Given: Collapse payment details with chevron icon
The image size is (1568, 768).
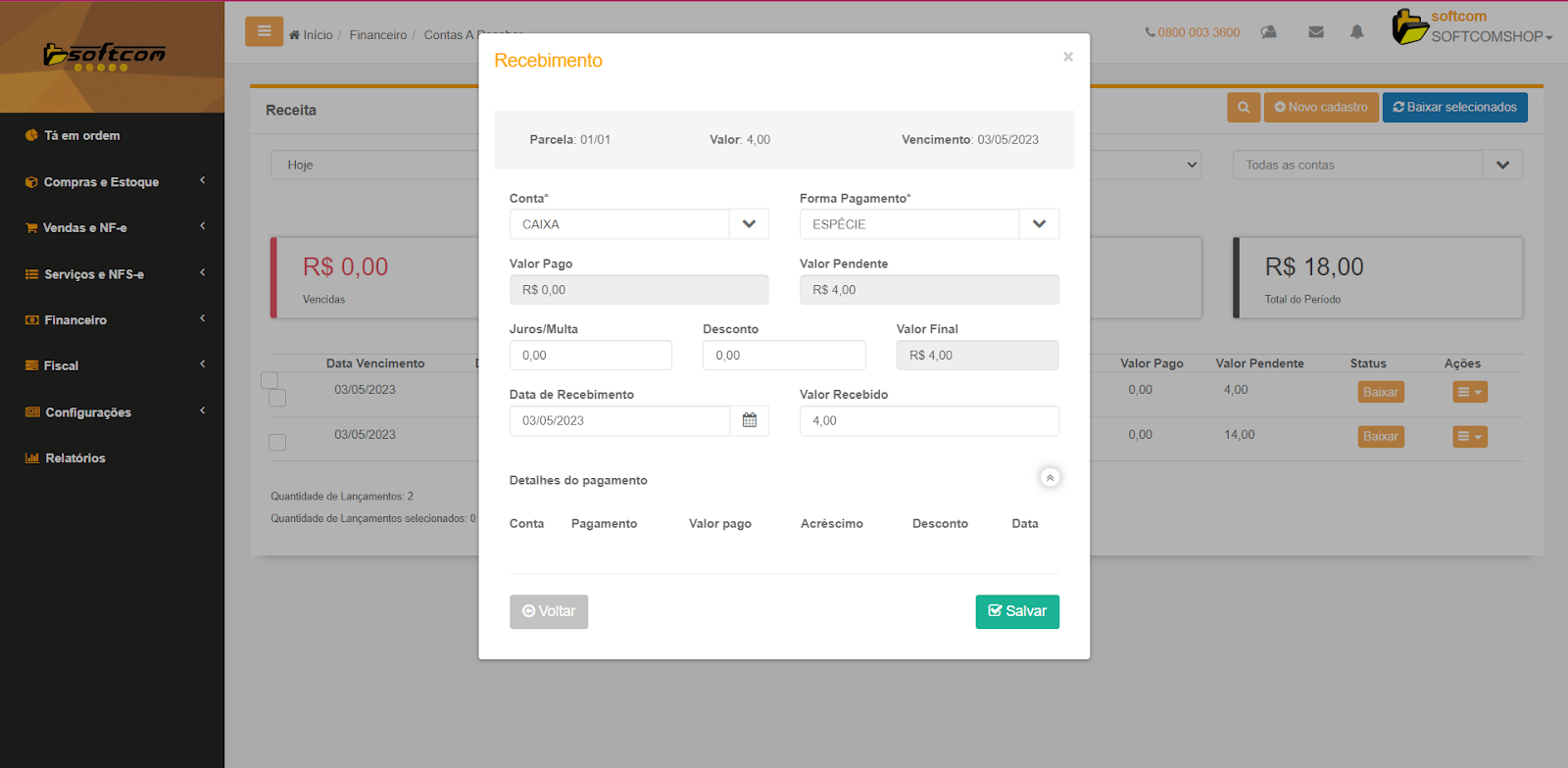Looking at the screenshot, I should click(x=1050, y=478).
